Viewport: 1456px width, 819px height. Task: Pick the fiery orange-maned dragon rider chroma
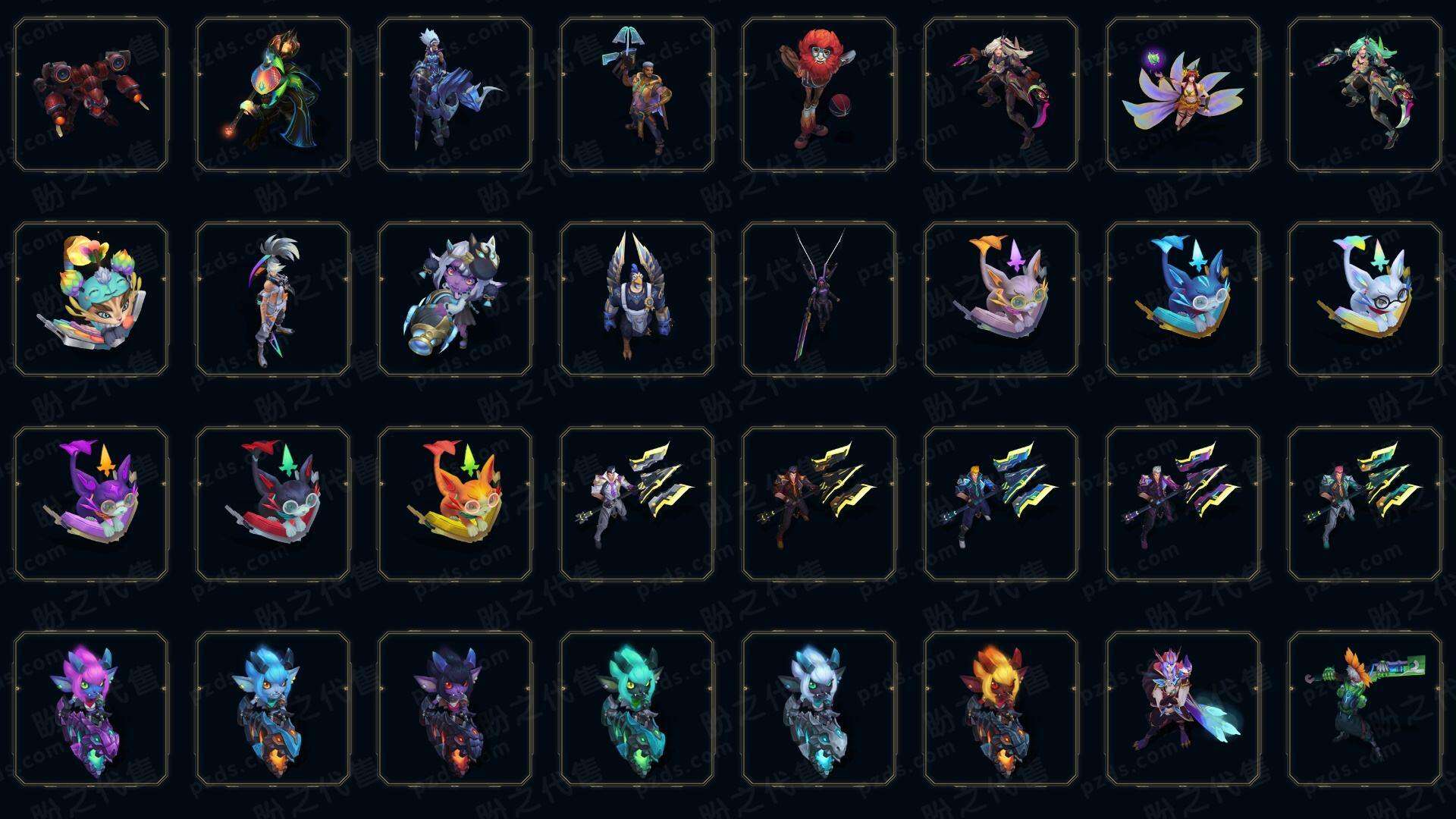click(1001, 708)
